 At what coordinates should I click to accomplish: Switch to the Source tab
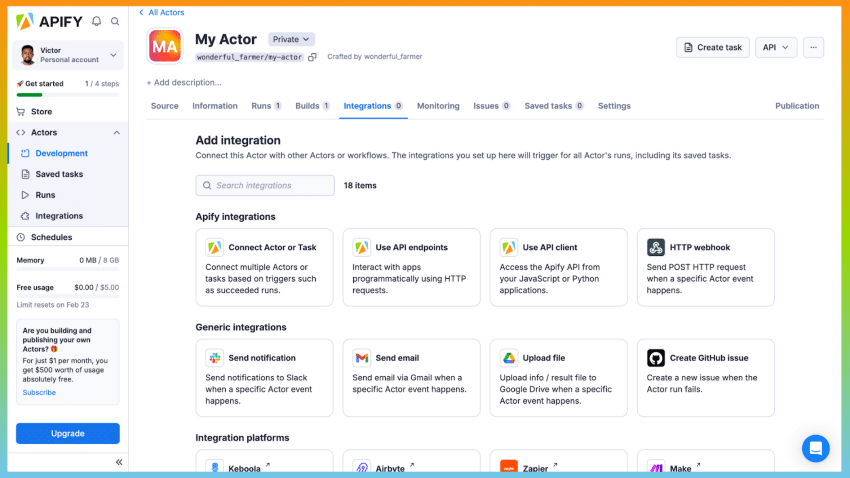[x=165, y=106]
